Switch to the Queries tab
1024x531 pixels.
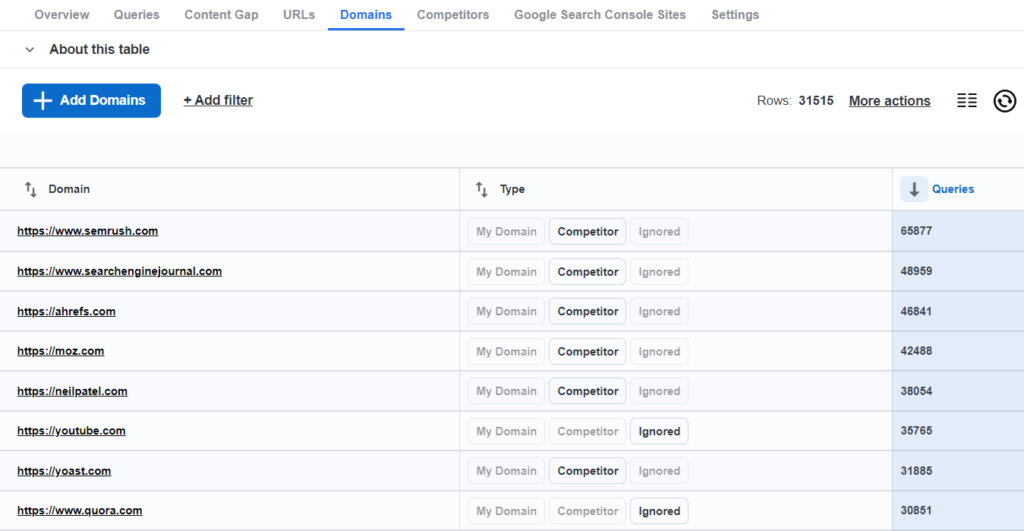[136, 14]
